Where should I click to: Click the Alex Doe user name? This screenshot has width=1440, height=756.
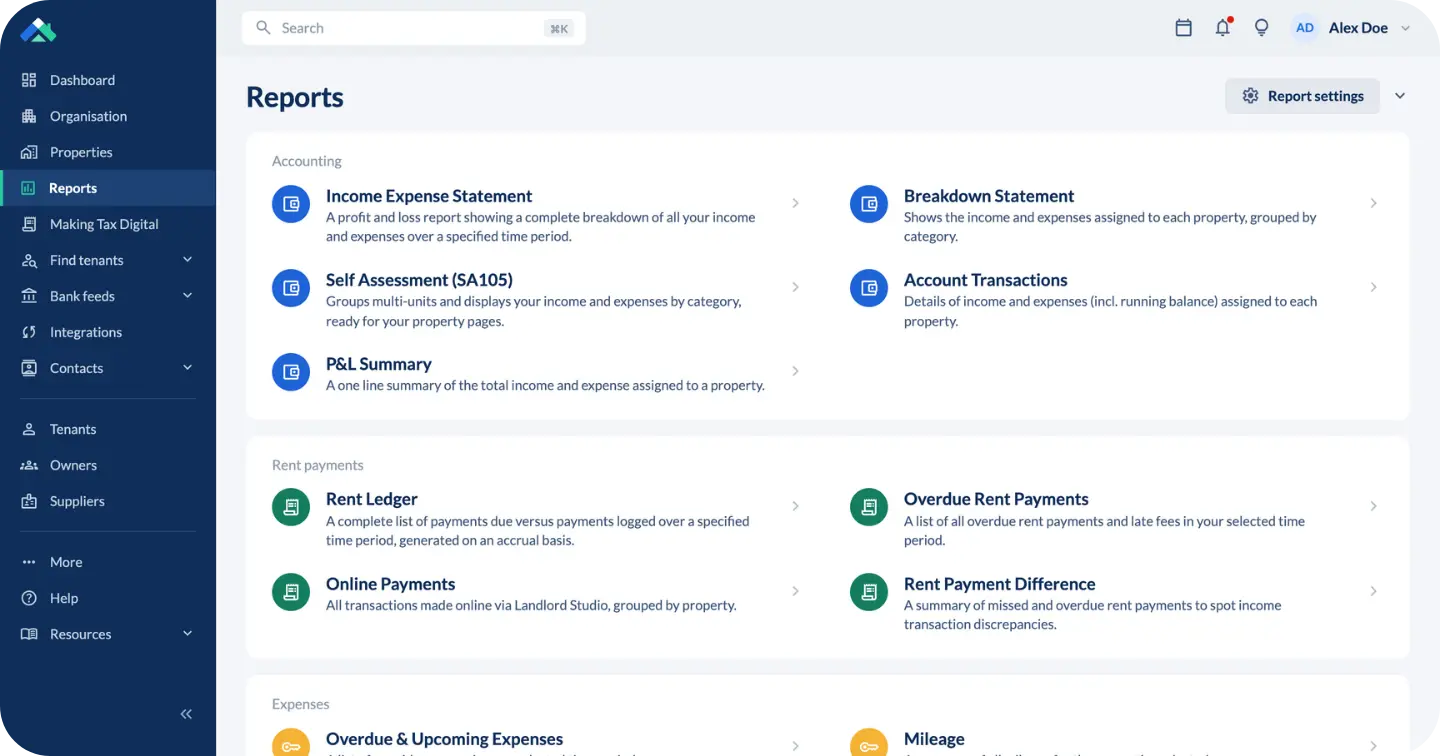click(x=1358, y=28)
